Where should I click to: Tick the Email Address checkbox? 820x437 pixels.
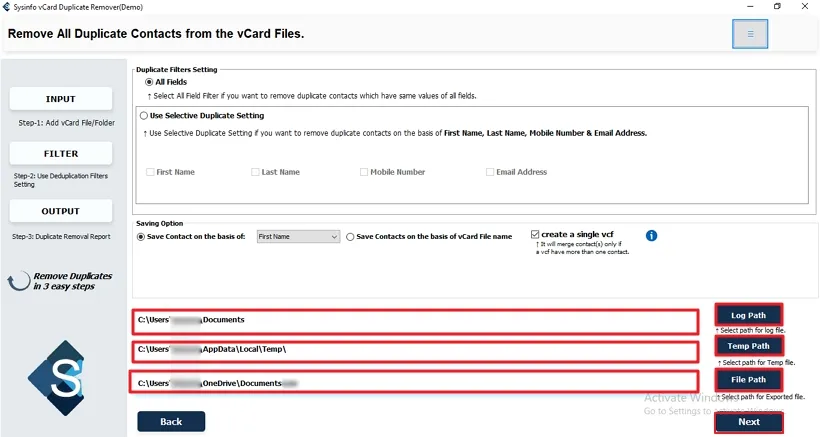pos(490,172)
